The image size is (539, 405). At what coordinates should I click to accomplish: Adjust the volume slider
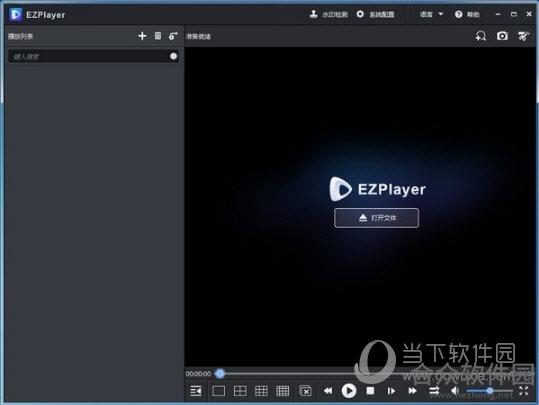[490, 391]
